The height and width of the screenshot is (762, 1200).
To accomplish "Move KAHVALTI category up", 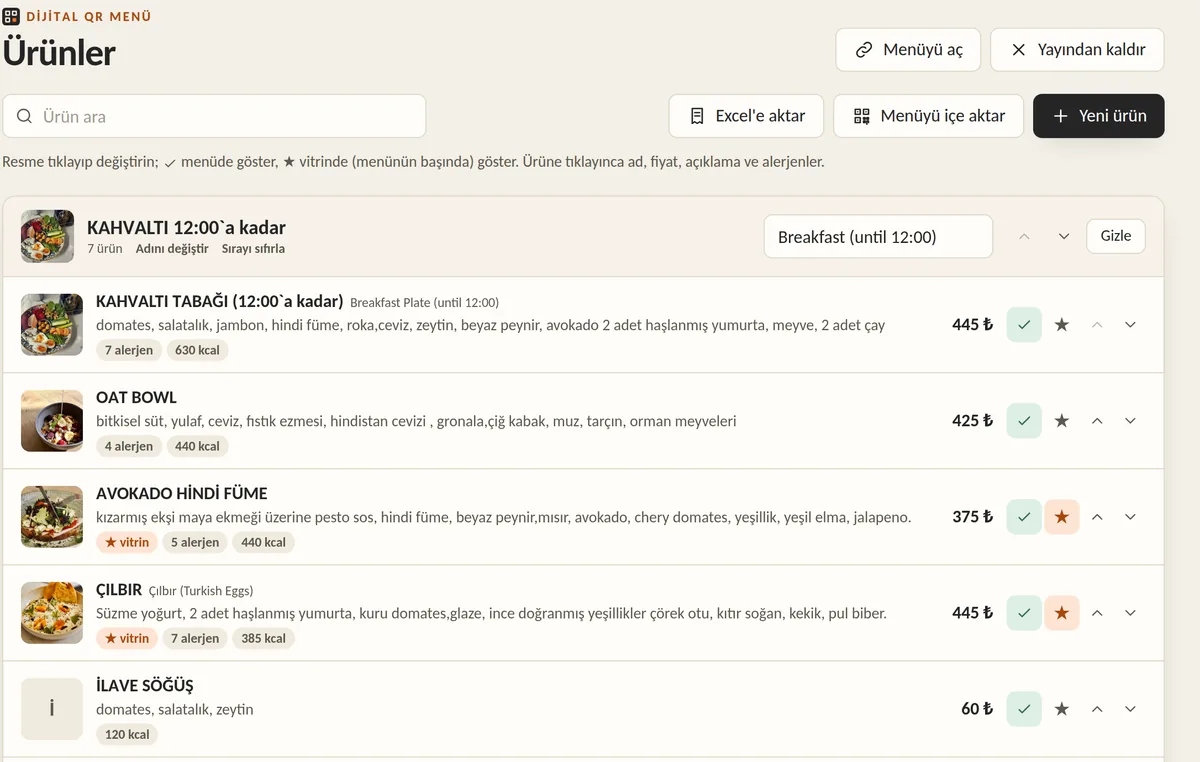I will tap(1024, 237).
